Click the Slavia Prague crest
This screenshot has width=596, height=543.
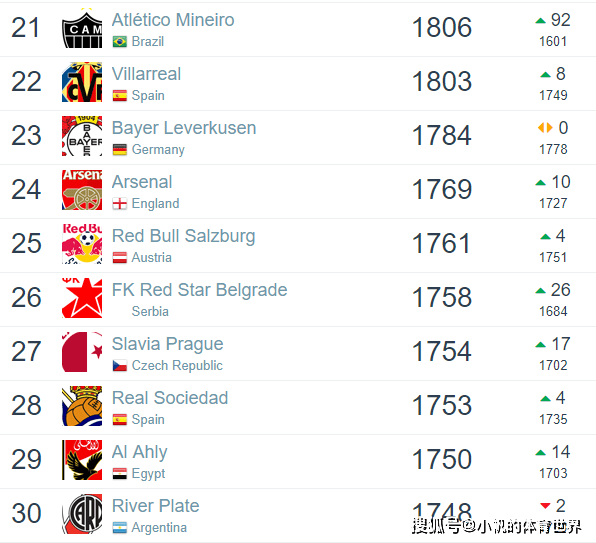82,352
